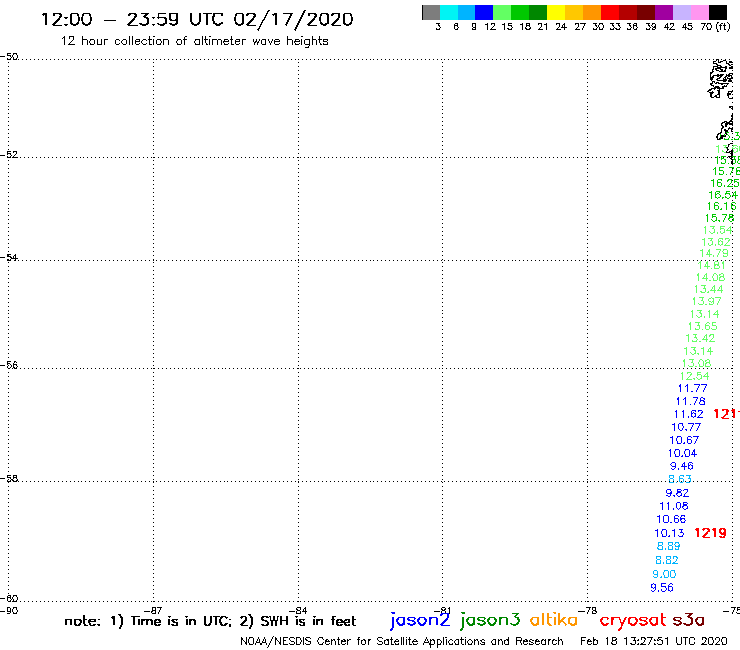
Task: Select wave height value 16.16
Action: 721,206
